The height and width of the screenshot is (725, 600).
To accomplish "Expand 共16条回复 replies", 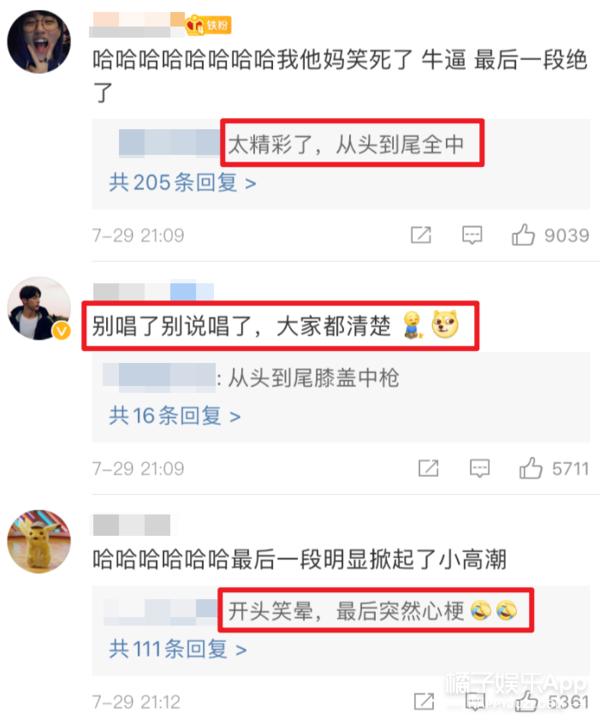I will click(175, 416).
